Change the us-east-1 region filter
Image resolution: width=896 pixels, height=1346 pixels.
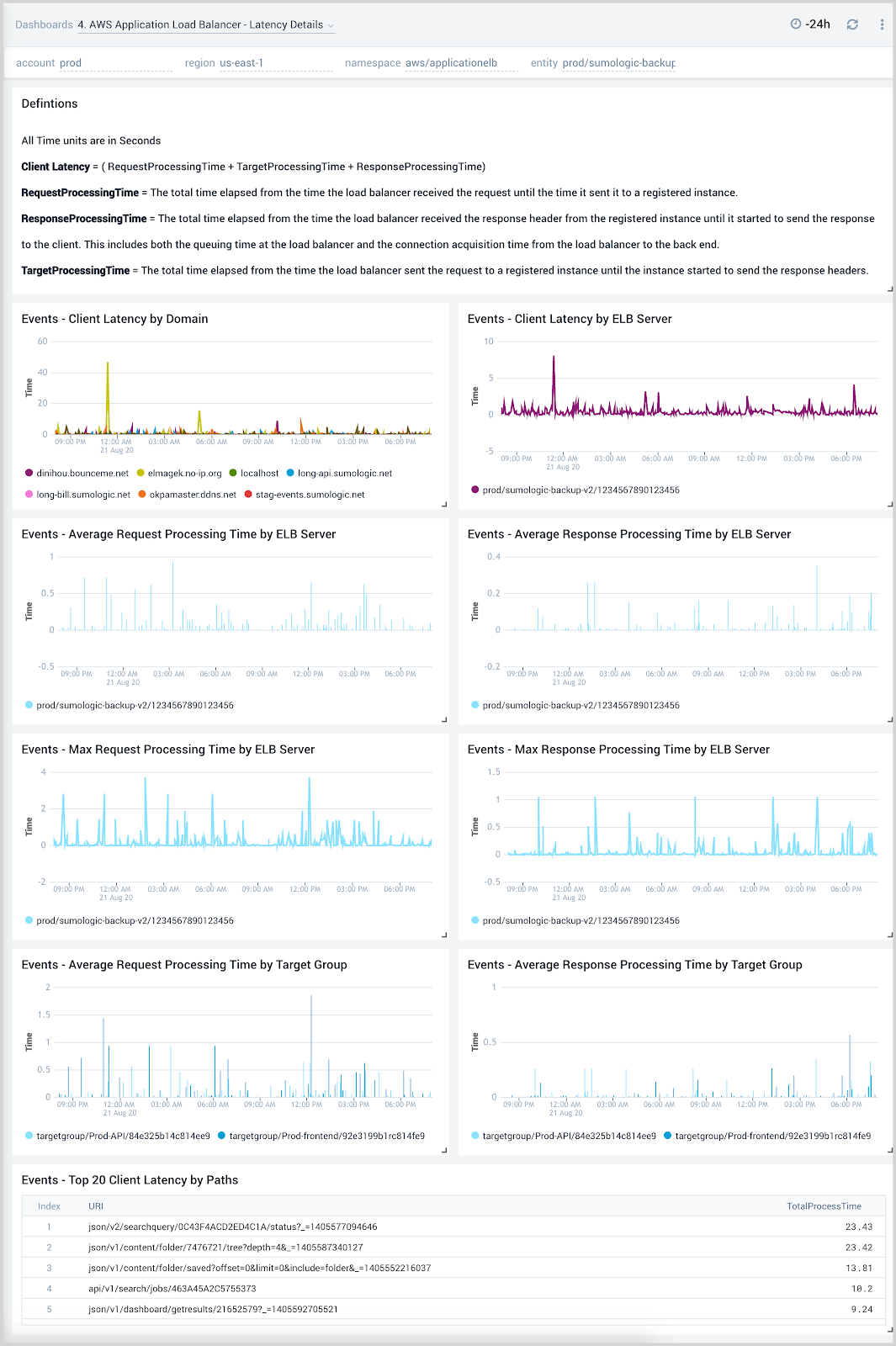point(241,62)
